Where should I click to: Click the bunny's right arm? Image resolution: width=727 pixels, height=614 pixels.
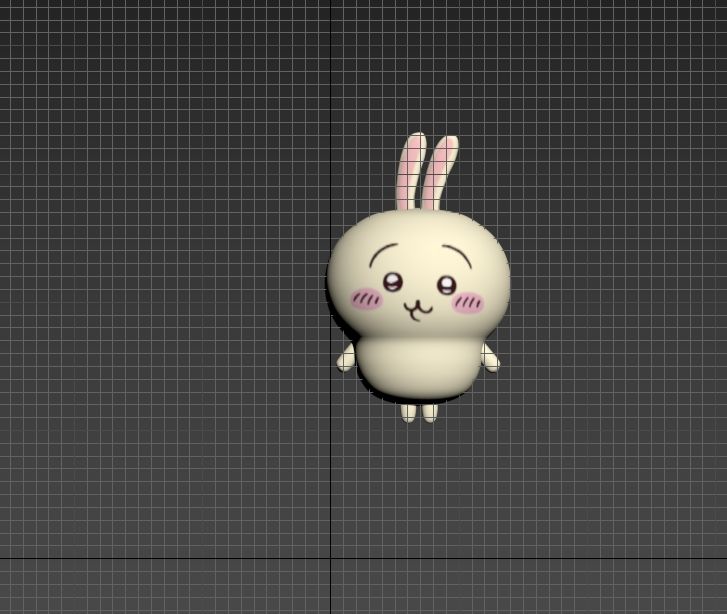click(x=490, y=358)
